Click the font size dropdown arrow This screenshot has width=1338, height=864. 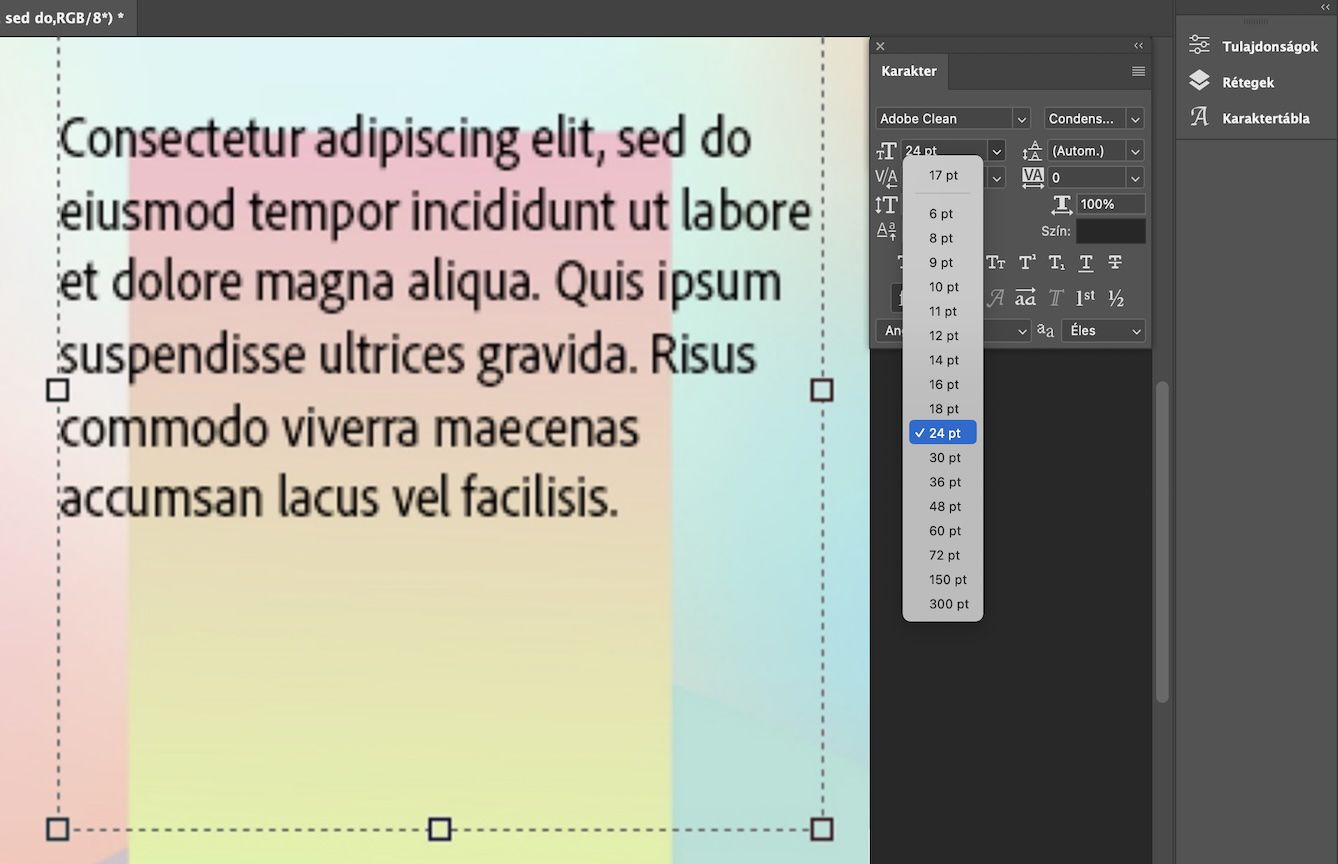coord(996,151)
